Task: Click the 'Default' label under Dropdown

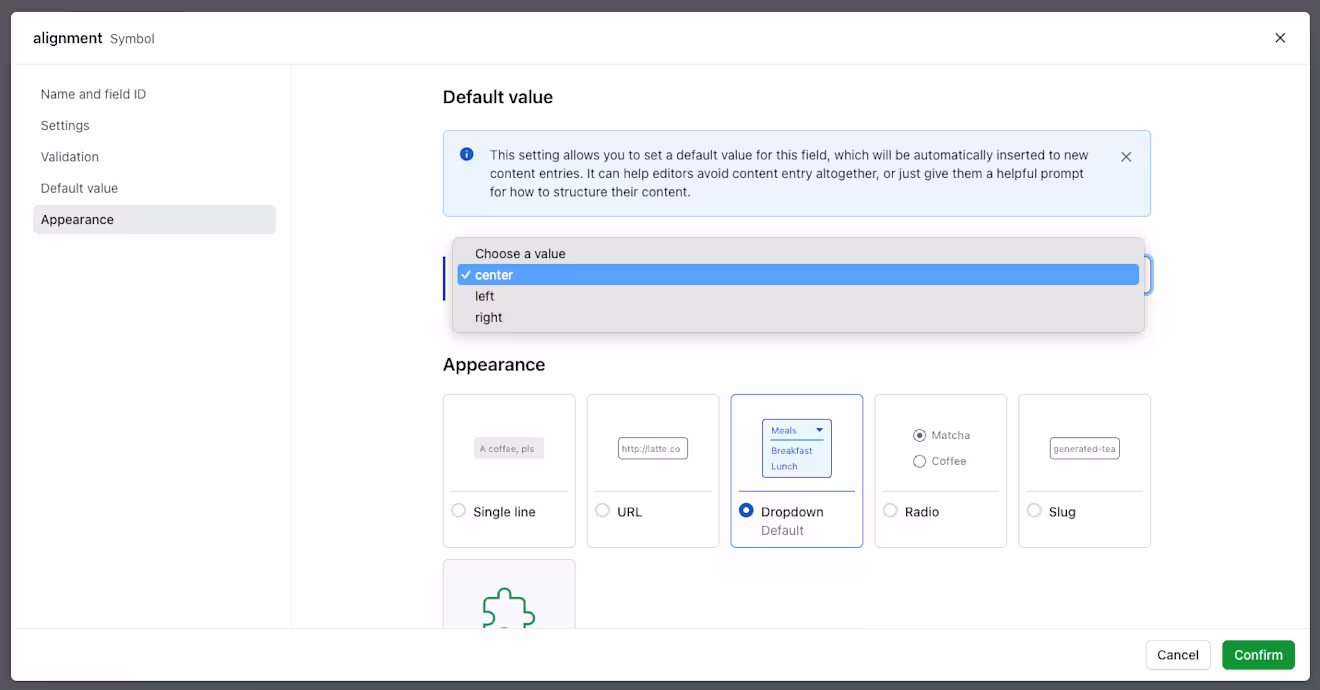Action: point(782,531)
